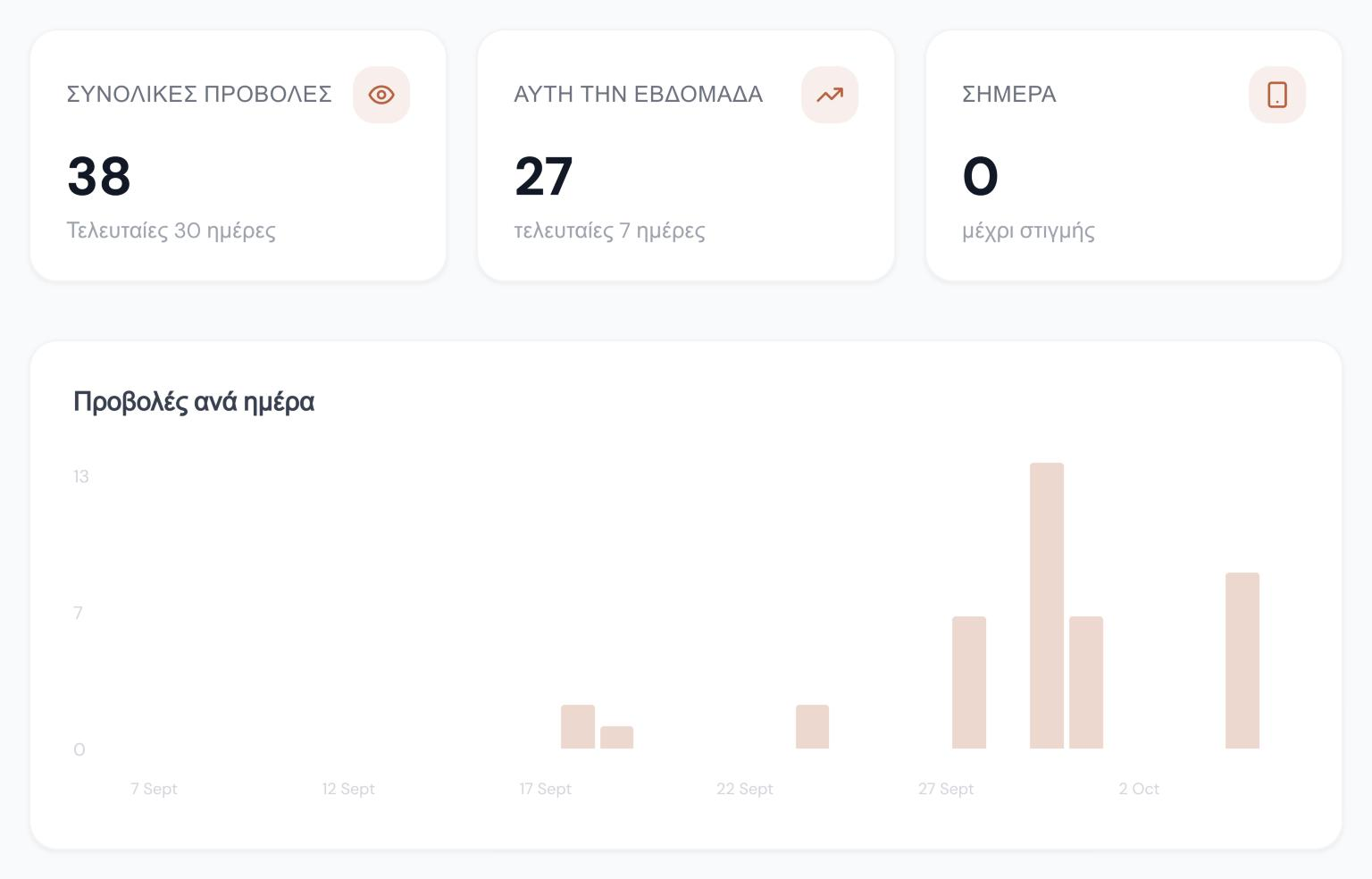The image size is (1372, 879).
Task: Click the '12 Sept' axis label
Action: click(348, 789)
